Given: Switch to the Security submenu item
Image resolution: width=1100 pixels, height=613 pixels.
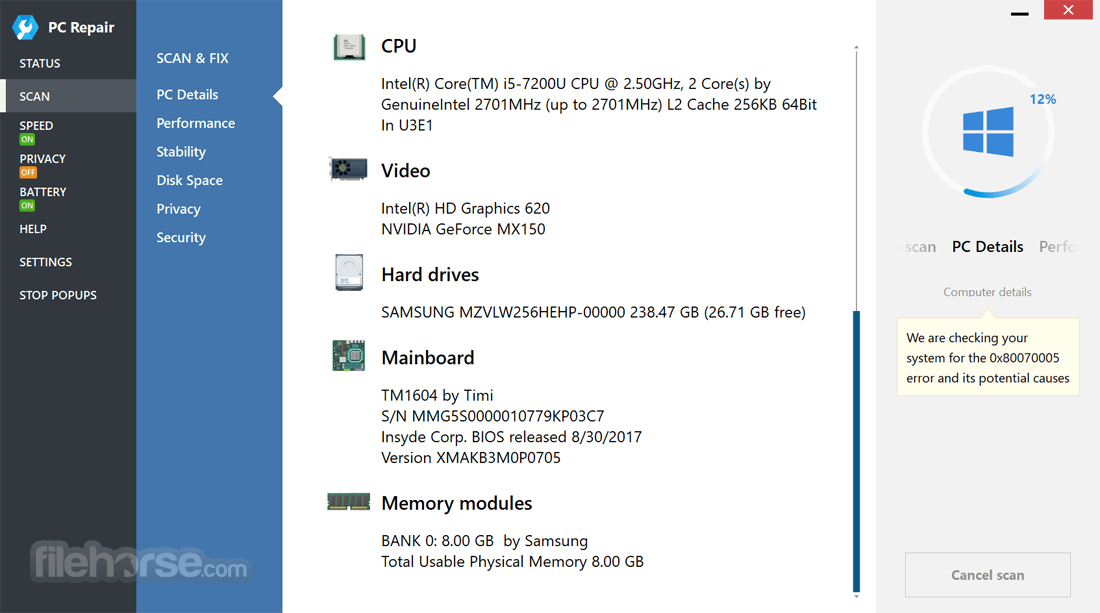Looking at the screenshot, I should pyautogui.click(x=181, y=238).
